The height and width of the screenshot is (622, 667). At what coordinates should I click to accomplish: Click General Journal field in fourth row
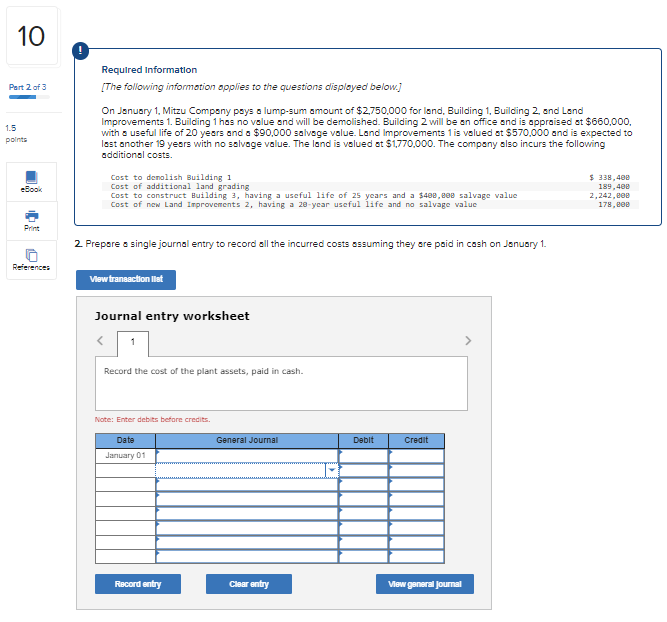click(247, 499)
